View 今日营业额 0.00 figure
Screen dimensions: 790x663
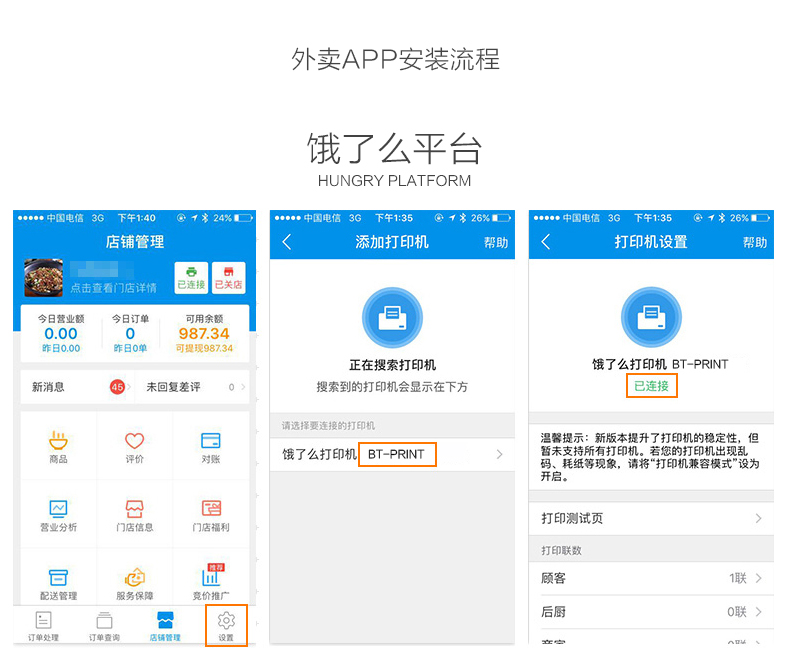click(x=61, y=334)
